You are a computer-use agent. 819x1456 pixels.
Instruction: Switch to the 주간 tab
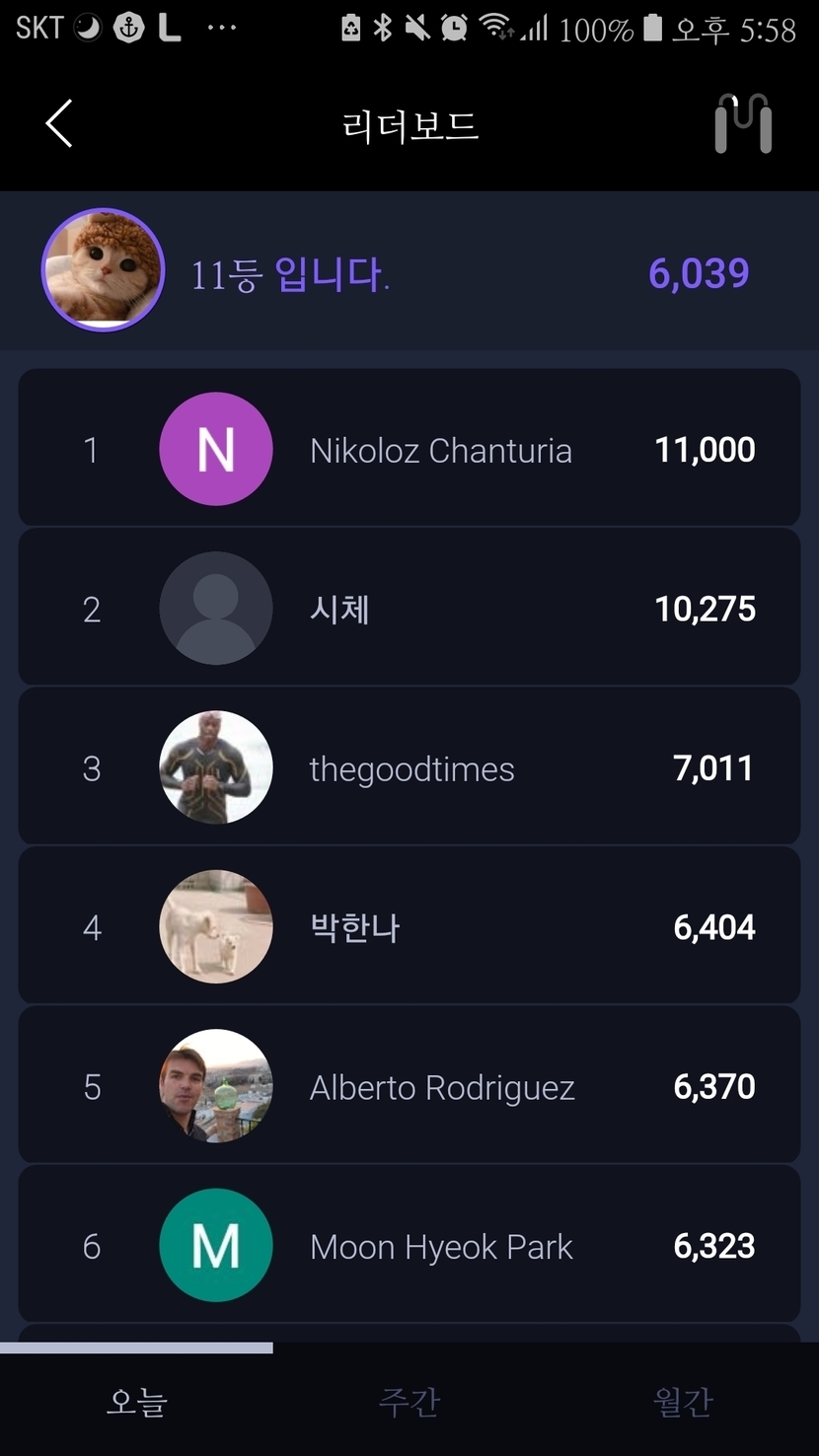[x=409, y=1401]
